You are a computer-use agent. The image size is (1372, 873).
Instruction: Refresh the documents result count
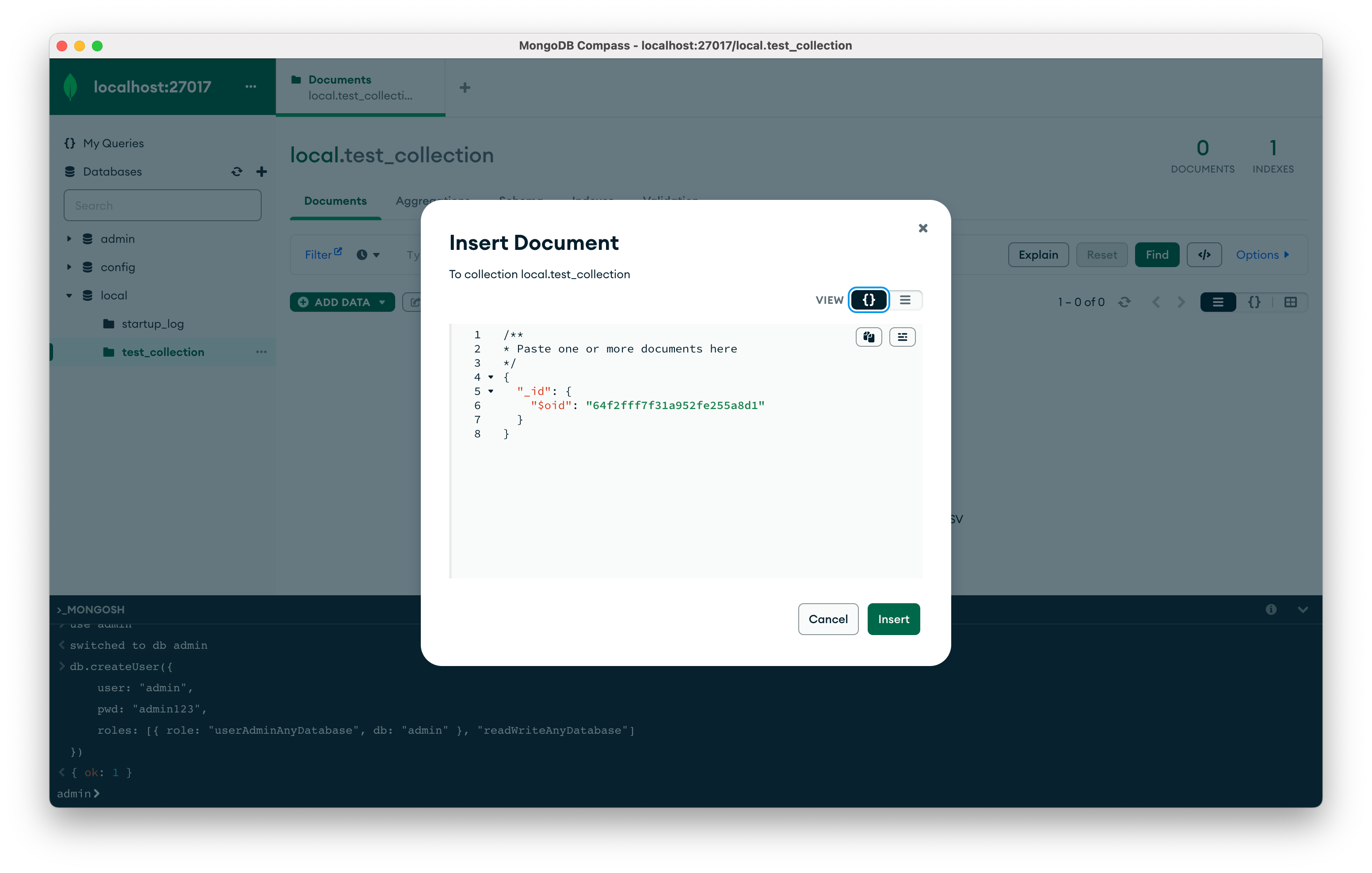click(1124, 302)
